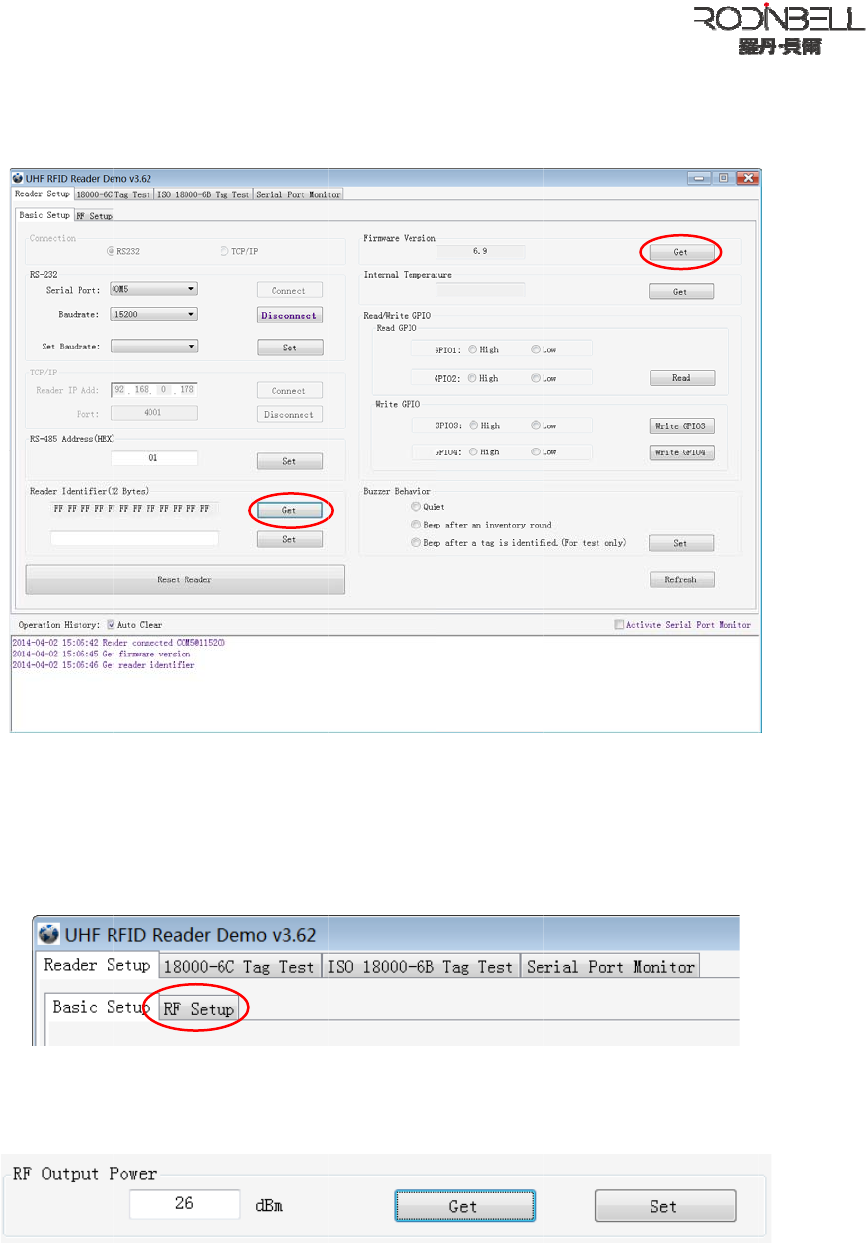Click the globe icon in the enlarged title bar
This screenshot has height=1243, width=867.
coord(49,935)
